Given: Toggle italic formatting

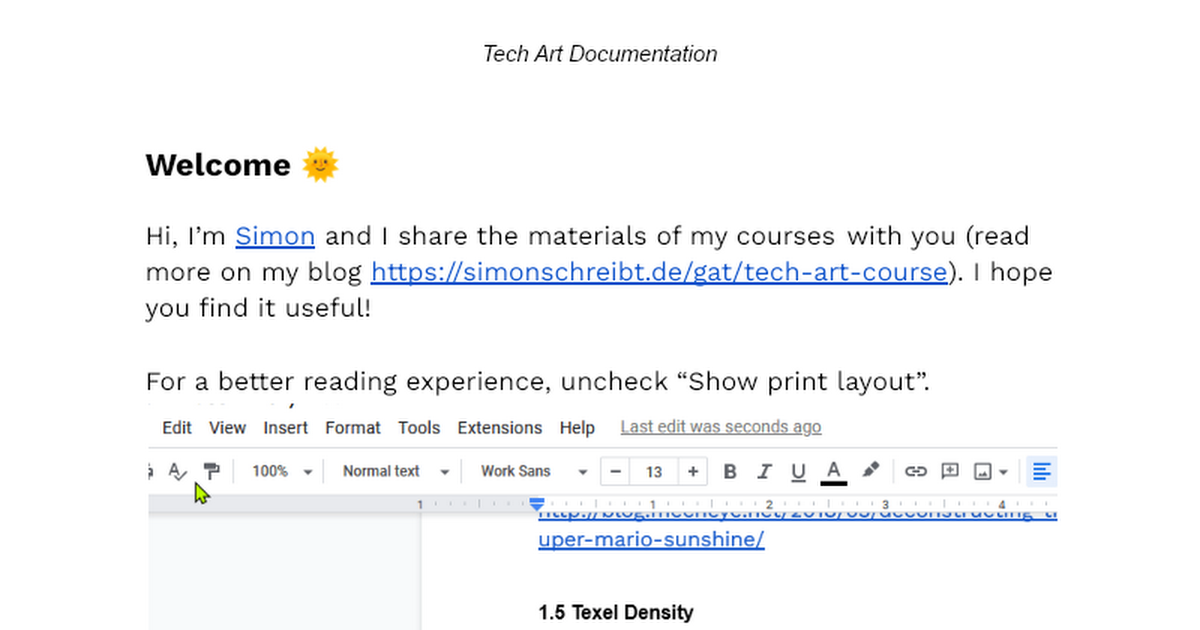Looking at the screenshot, I should pos(764,471).
